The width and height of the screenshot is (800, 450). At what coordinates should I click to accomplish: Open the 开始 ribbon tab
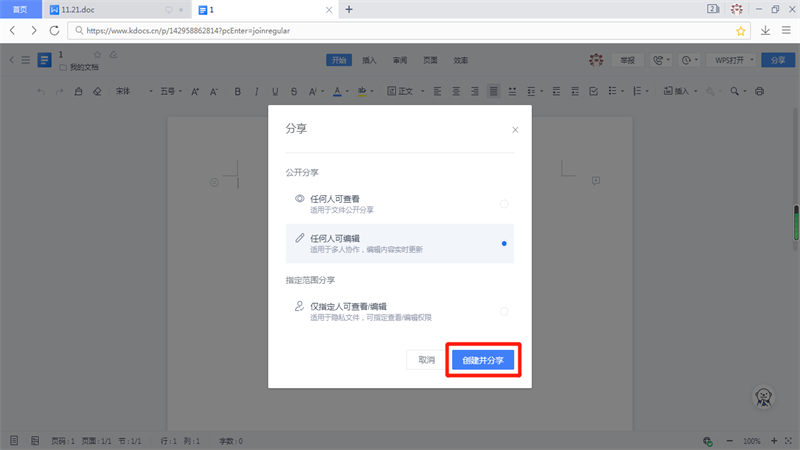(339, 60)
